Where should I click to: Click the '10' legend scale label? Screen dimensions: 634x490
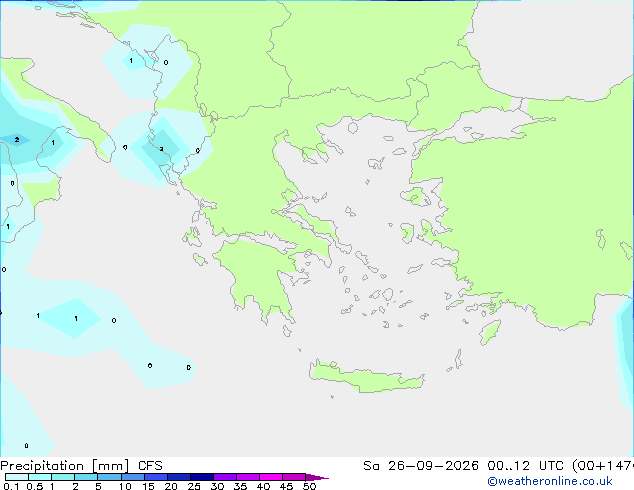[125, 486]
